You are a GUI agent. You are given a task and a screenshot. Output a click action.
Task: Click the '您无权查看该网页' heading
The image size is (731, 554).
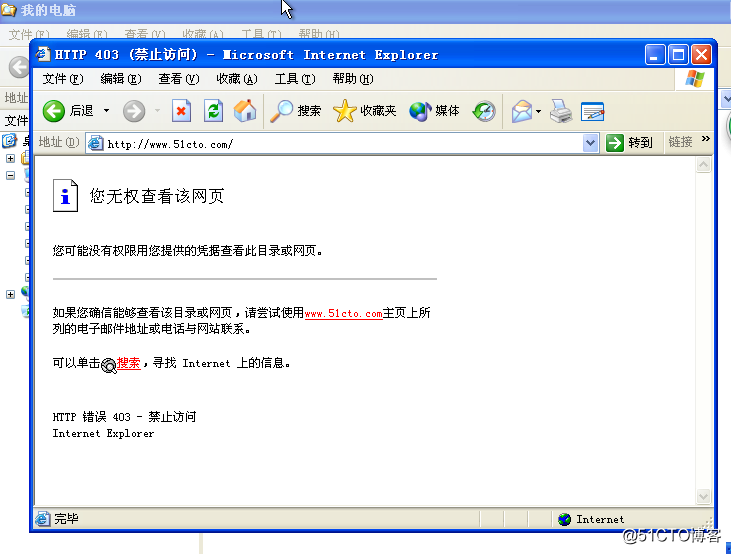(x=157, y=196)
